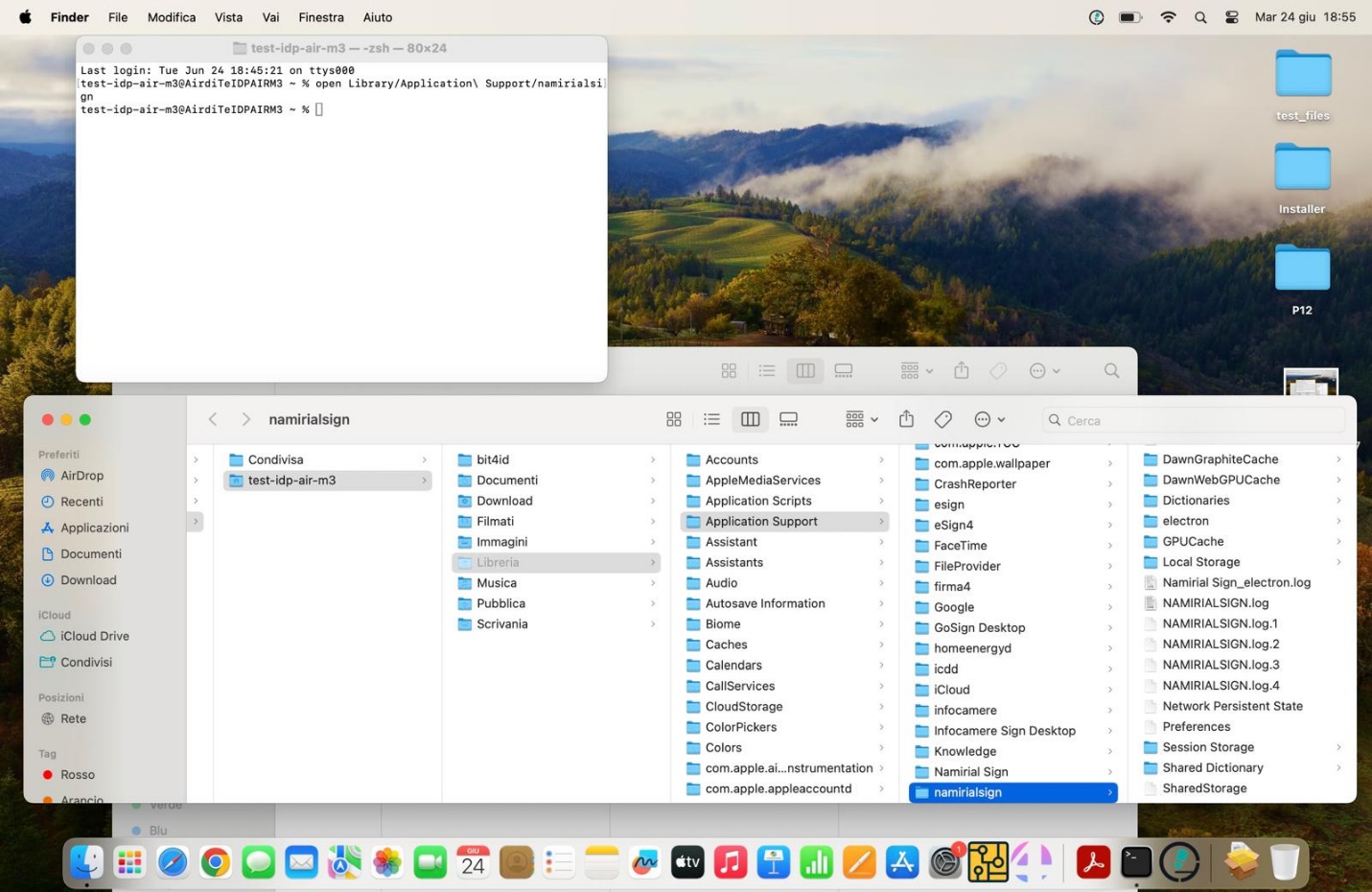Open Control Center in menu bar
The height and width of the screenshot is (892, 1372).
click(1232, 17)
